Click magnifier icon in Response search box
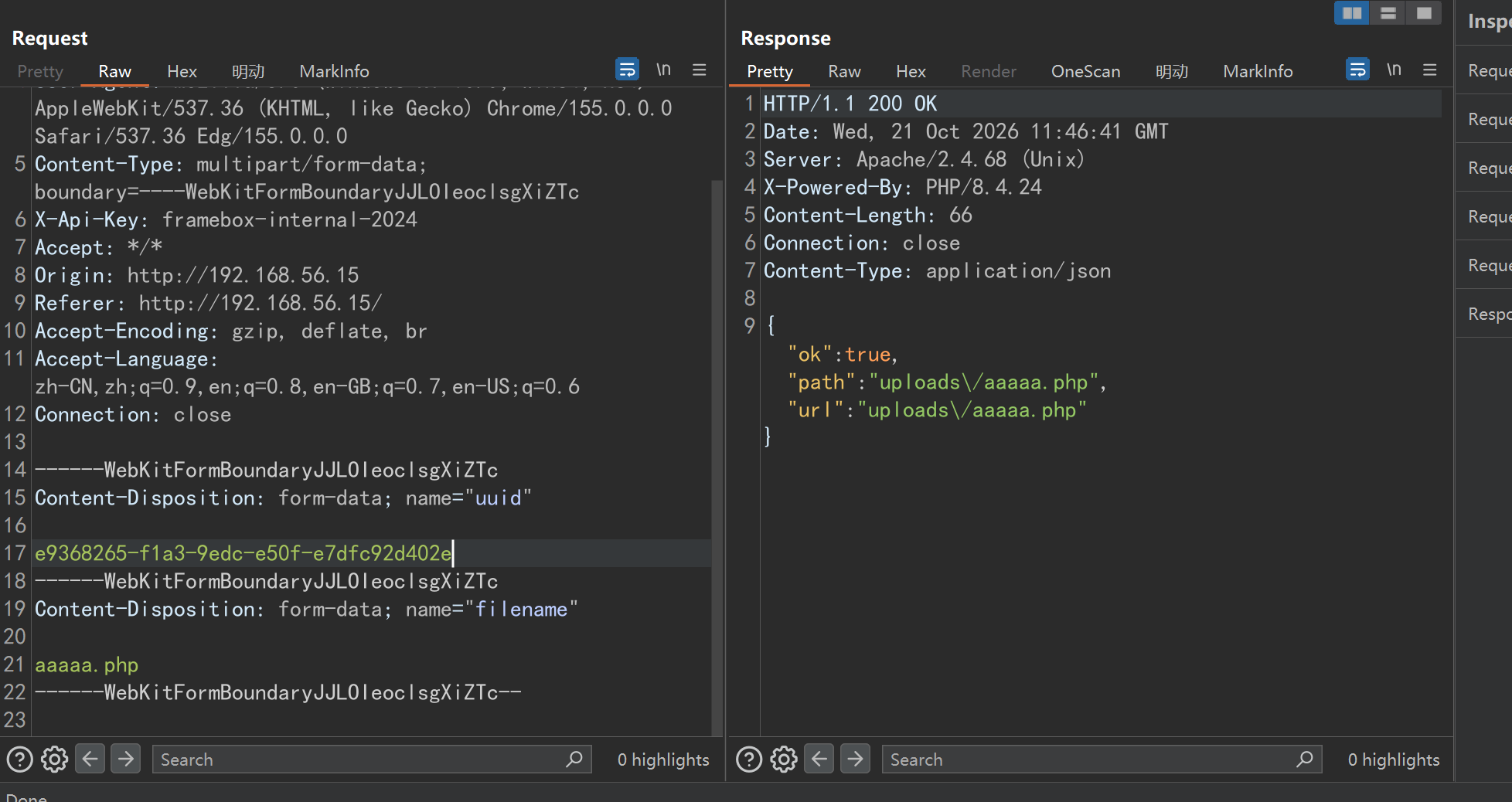The width and height of the screenshot is (1512, 802). point(1305,759)
